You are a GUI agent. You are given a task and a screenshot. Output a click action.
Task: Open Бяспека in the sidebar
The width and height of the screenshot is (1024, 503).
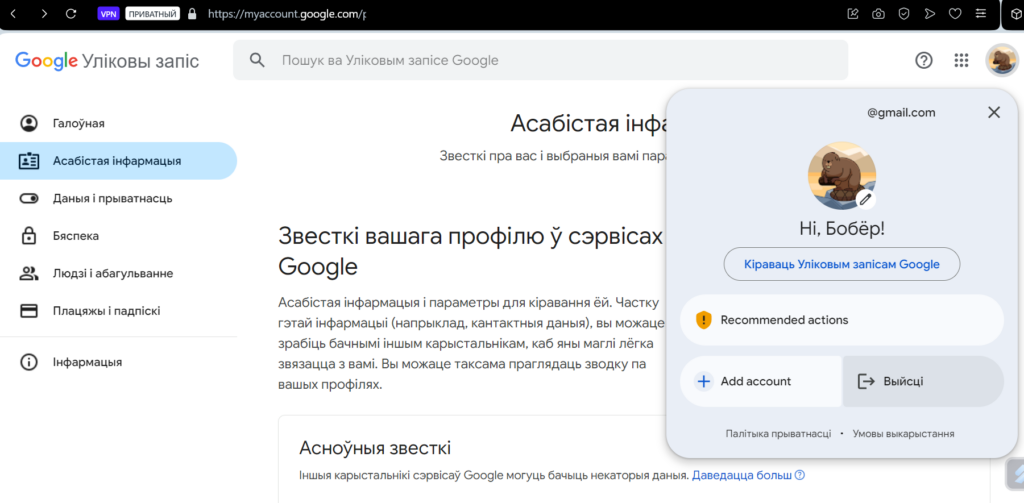(118, 236)
